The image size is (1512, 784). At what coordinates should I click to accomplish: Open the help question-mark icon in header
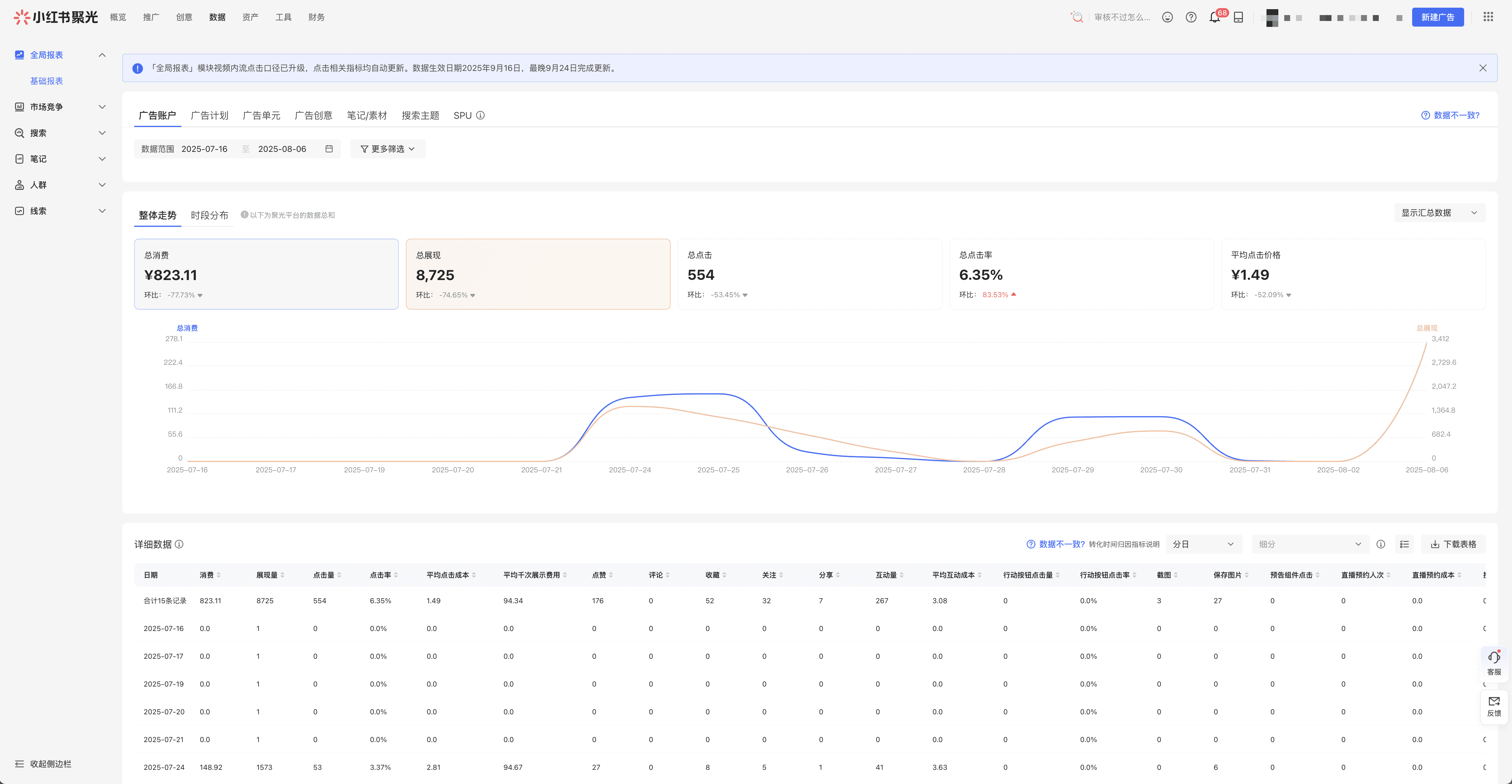(x=1191, y=18)
